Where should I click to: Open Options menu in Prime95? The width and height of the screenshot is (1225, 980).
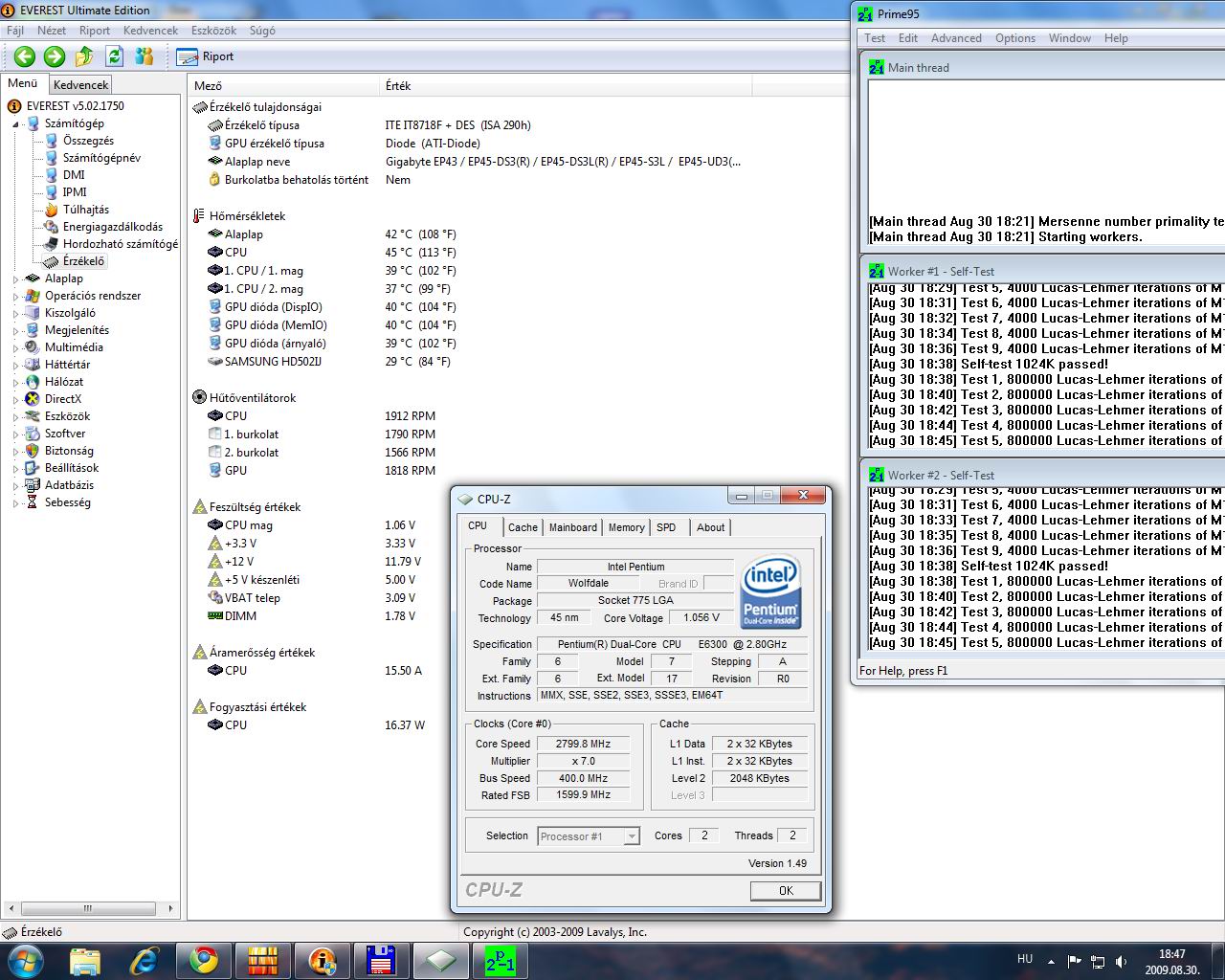[x=1015, y=38]
